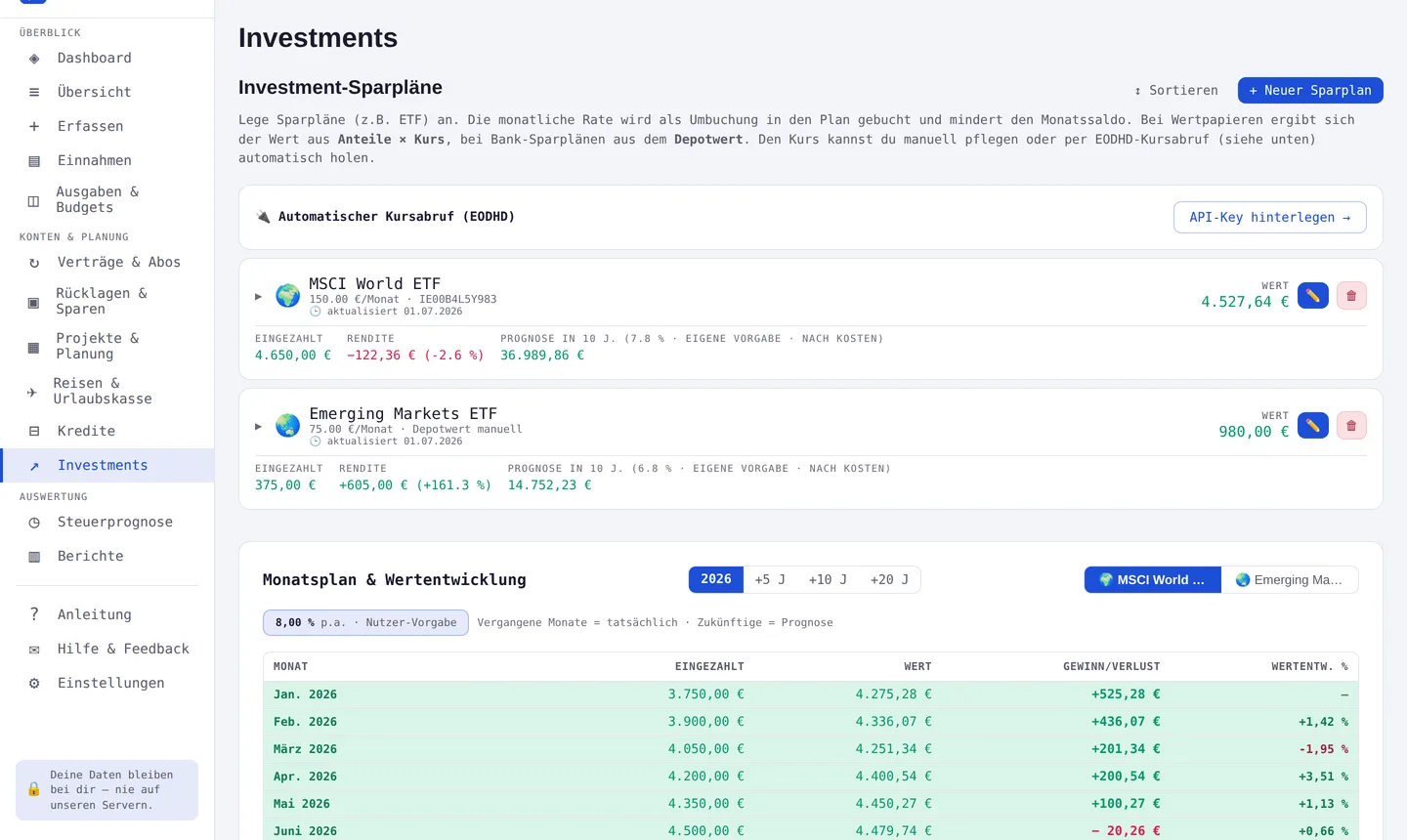Select the +10 J forecast tab
1407x840 pixels.
(828, 579)
